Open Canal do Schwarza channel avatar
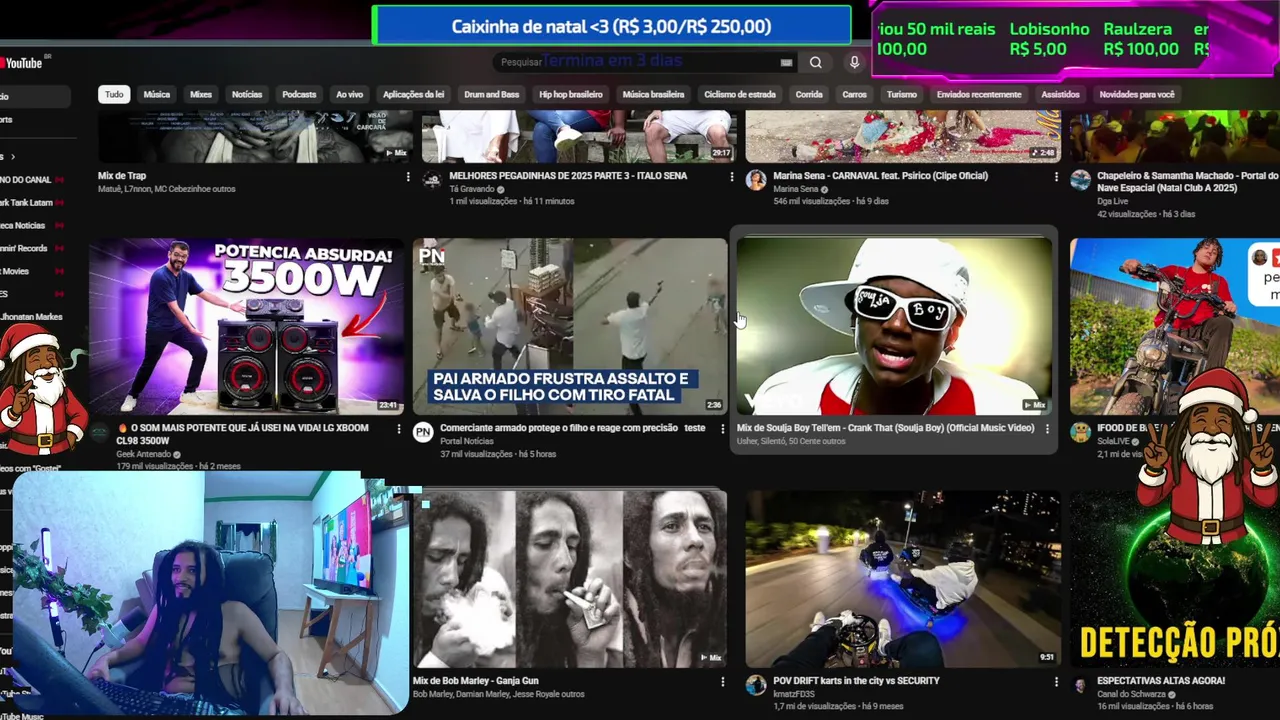The height and width of the screenshot is (720, 1280). coord(1080,685)
